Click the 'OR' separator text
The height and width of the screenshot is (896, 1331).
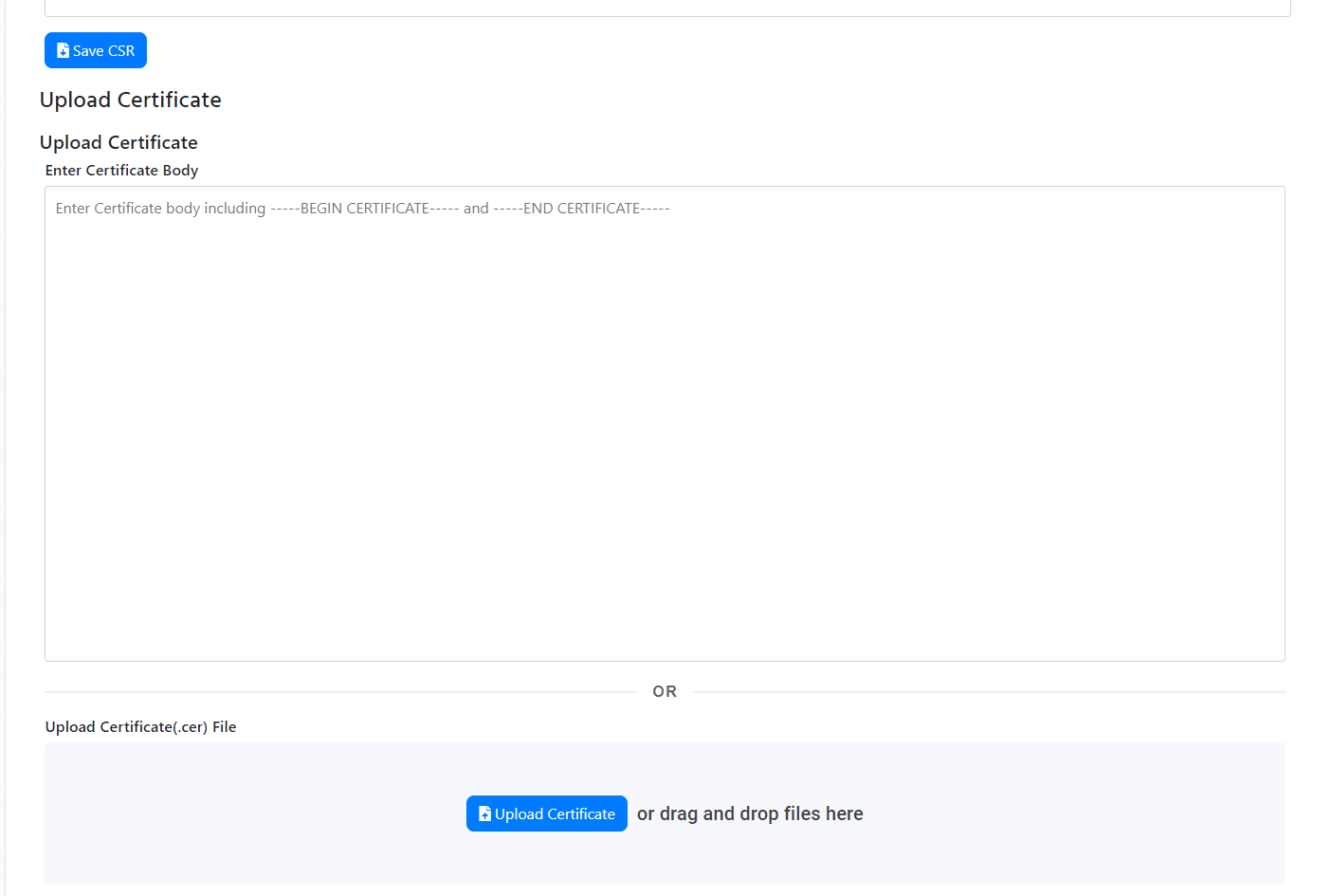coord(665,691)
